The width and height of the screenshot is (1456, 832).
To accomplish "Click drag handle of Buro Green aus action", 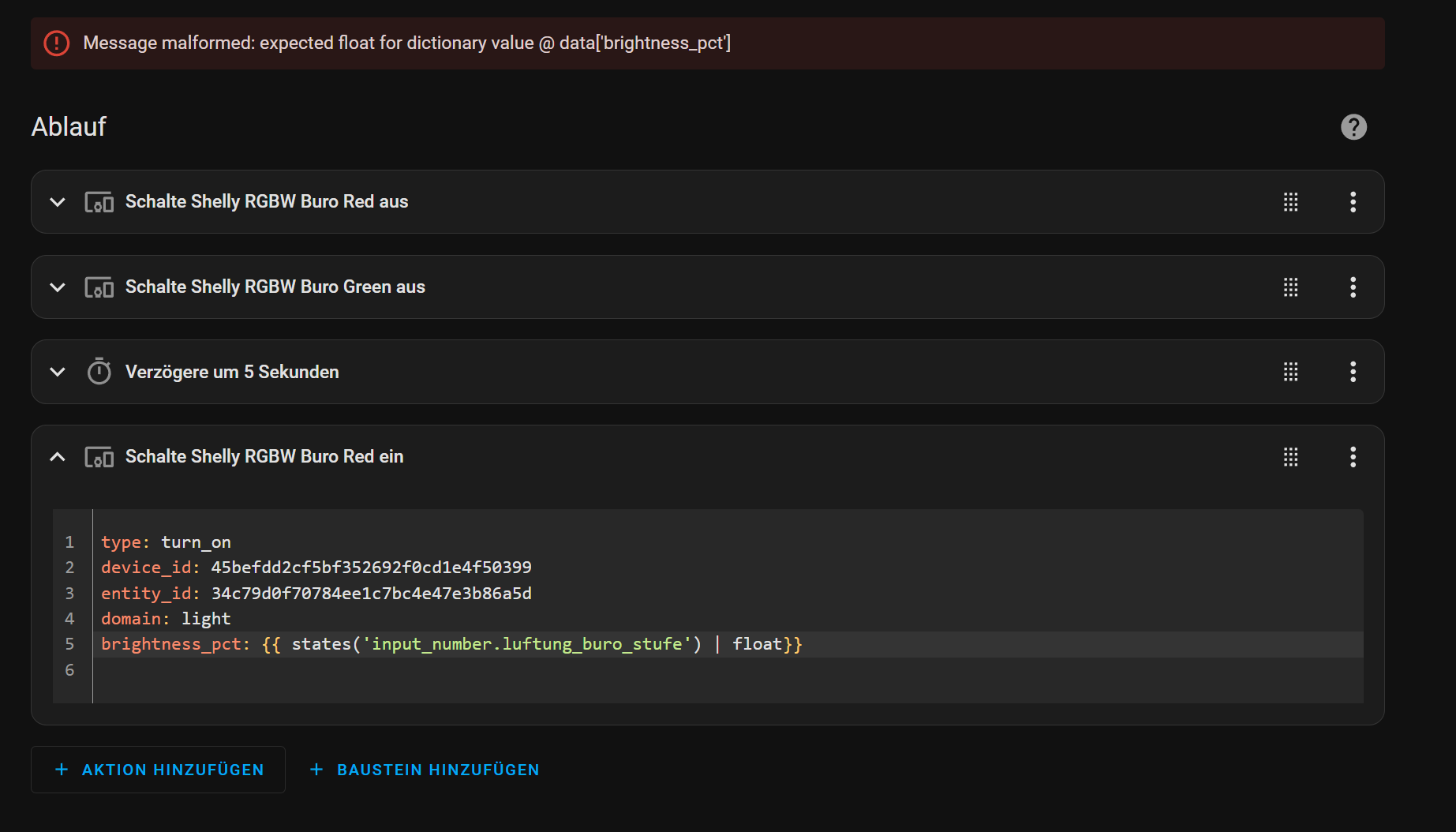I will point(1290,287).
